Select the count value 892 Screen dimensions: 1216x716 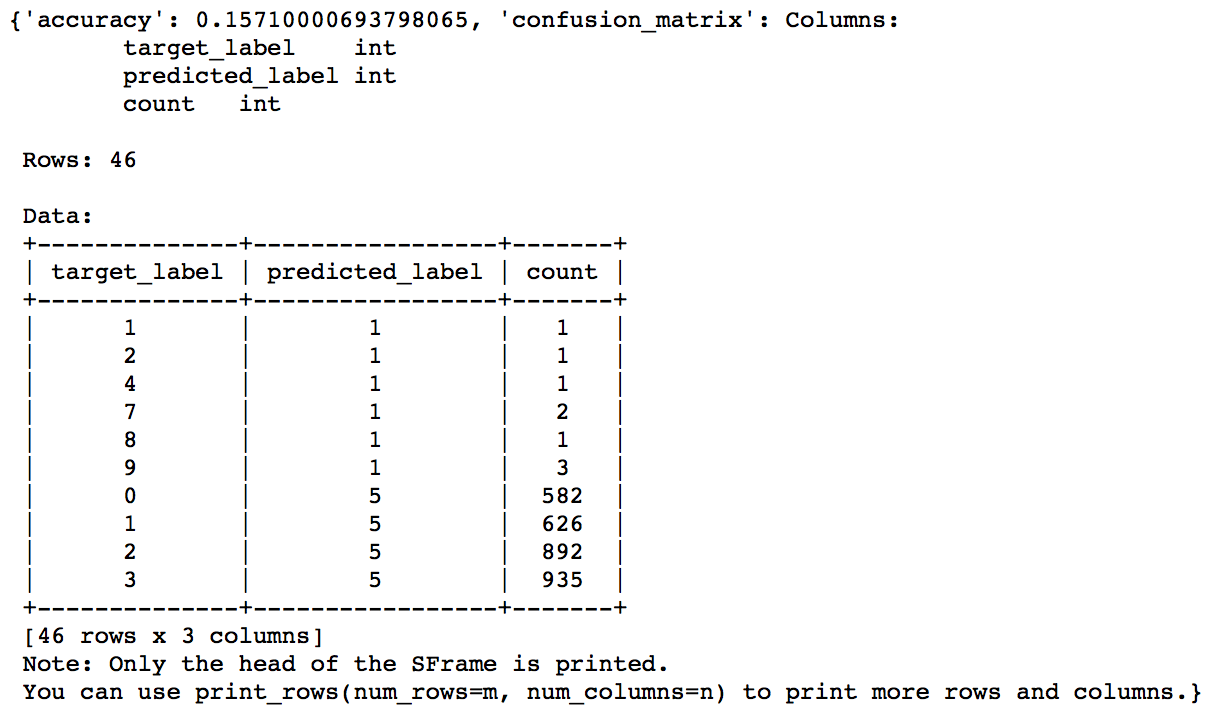point(562,552)
